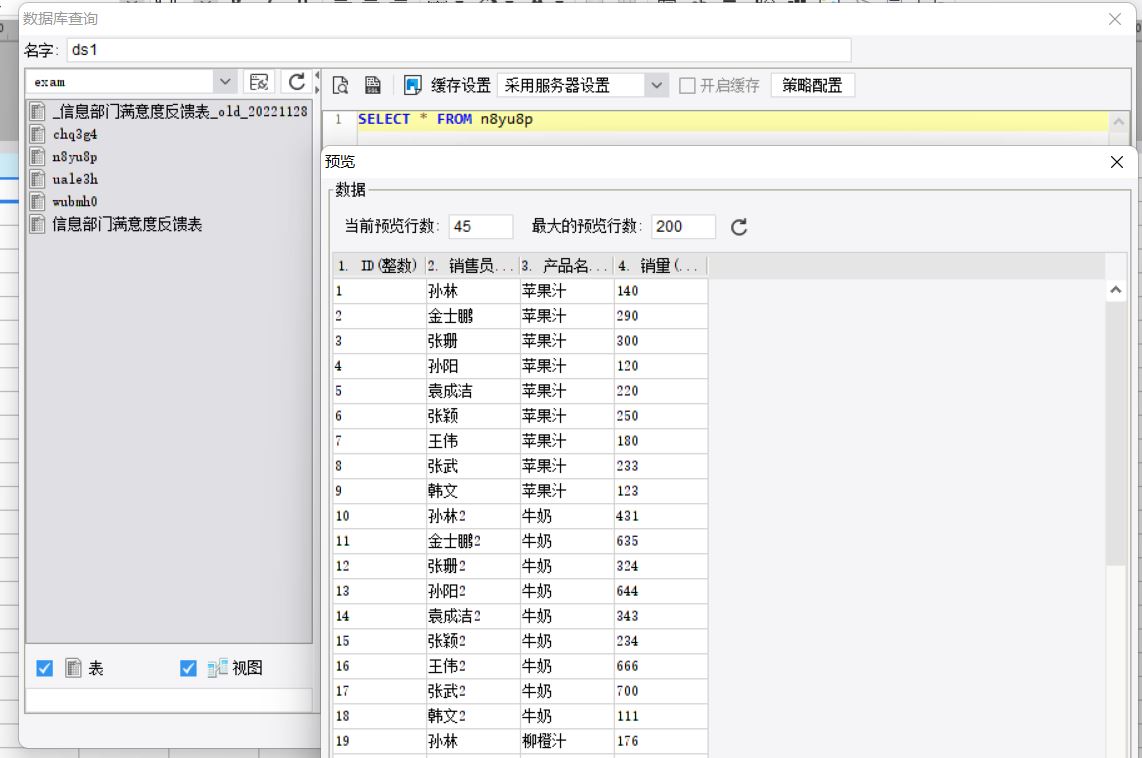Close the 预览 preview panel
The width and height of the screenshot is (1142, 758).
tap(1117, 162)
